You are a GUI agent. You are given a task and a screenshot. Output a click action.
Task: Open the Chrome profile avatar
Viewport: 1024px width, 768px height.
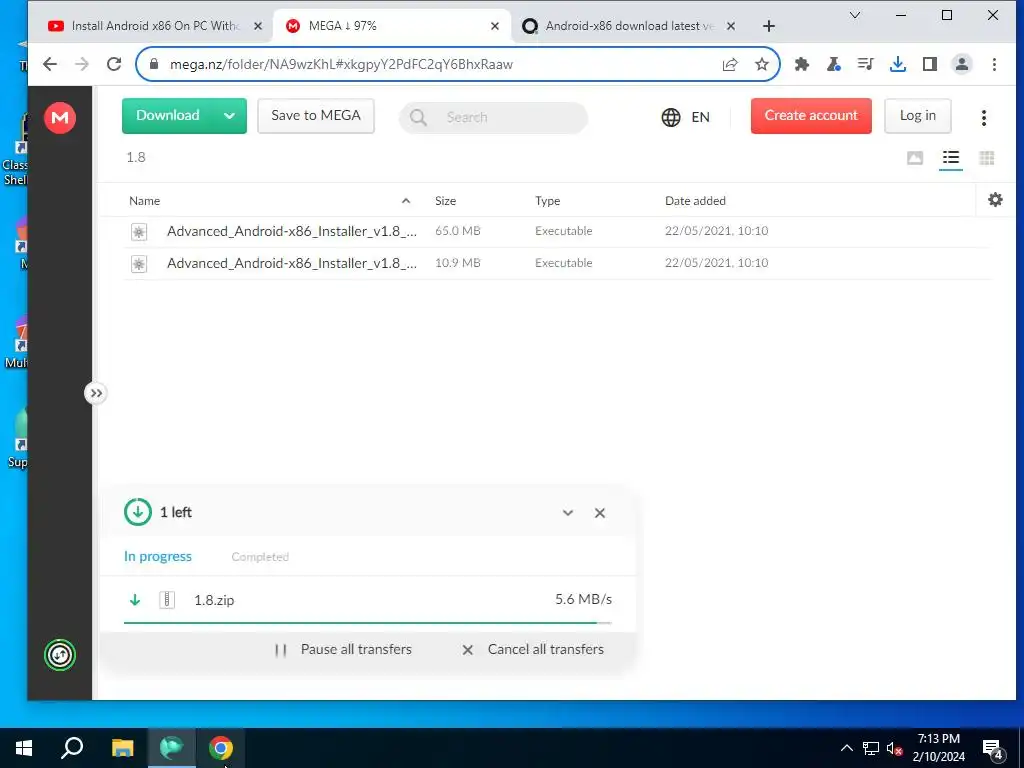coord(962,64)
